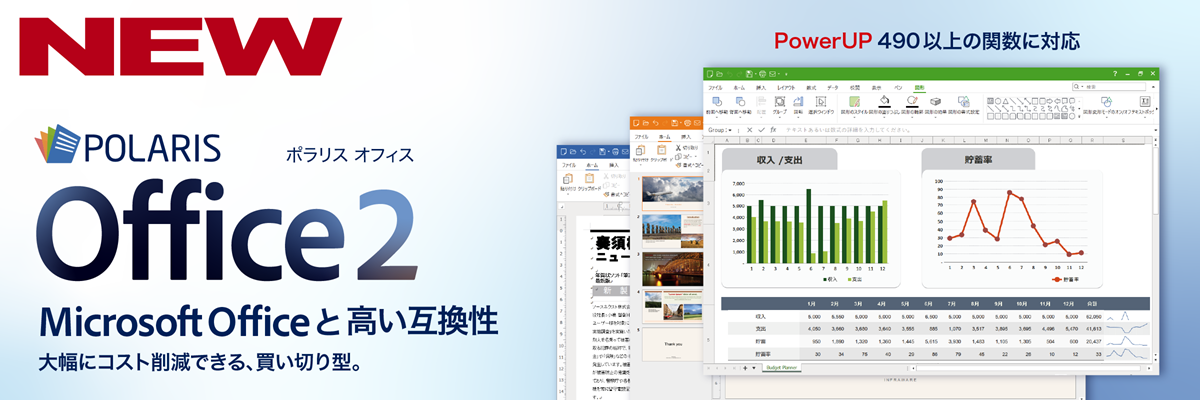The image size is (1200, 400).
Task: Open the Home tab in the word processor window
Action: [592, 165]
